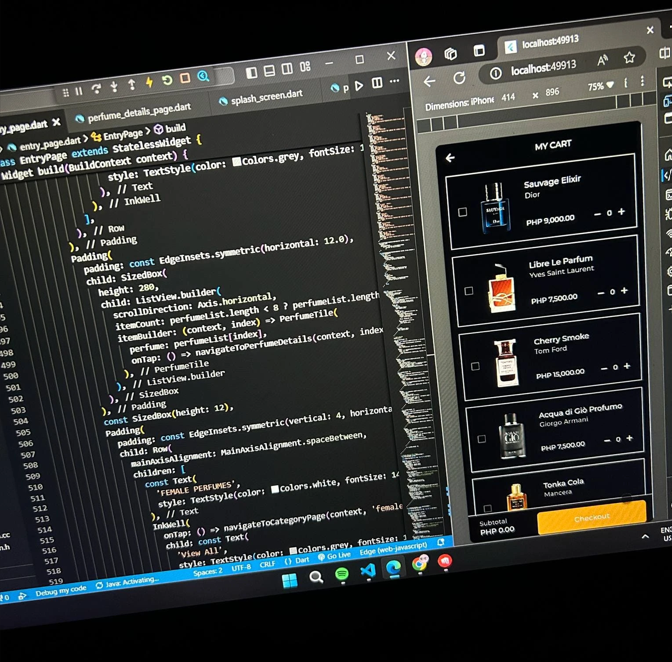The height and width of the screenshot is (662, 672).
Task: Open Edge Workspaces icon
Action: (450, 54)
